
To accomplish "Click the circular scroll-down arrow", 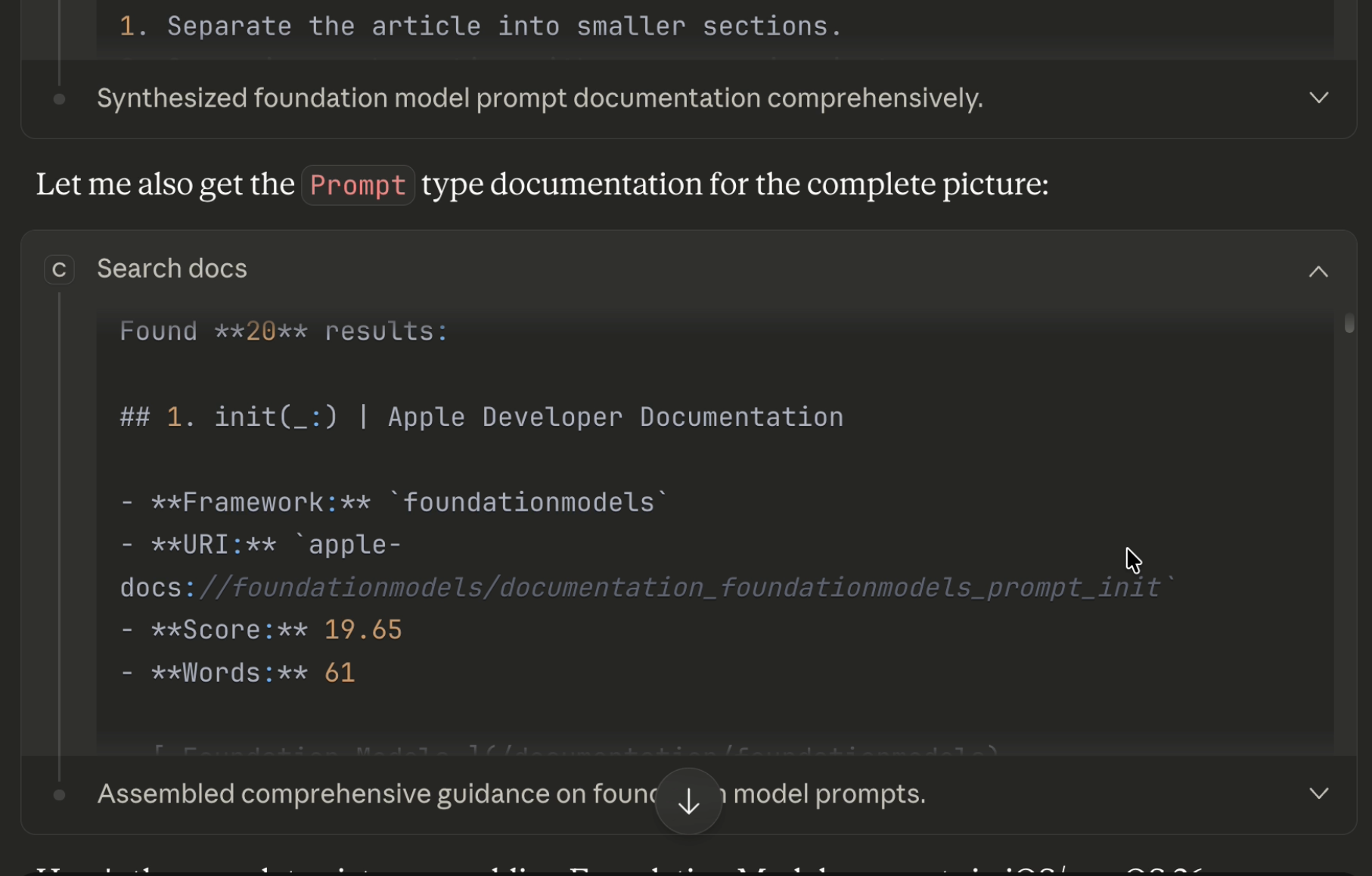I will coord(688,801).
